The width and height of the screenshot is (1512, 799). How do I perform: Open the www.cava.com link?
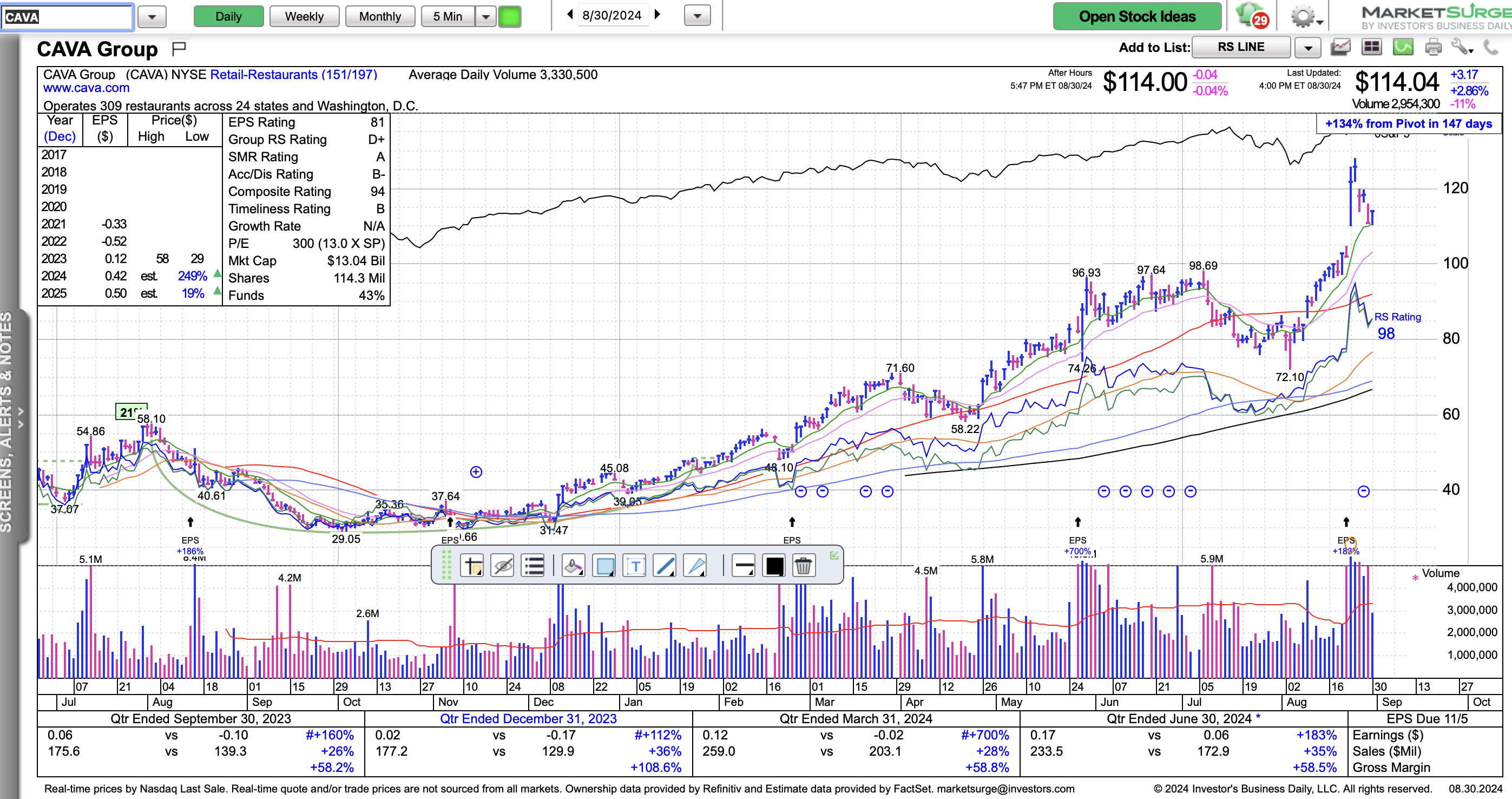pyautogui.click(x=86, y=88)
